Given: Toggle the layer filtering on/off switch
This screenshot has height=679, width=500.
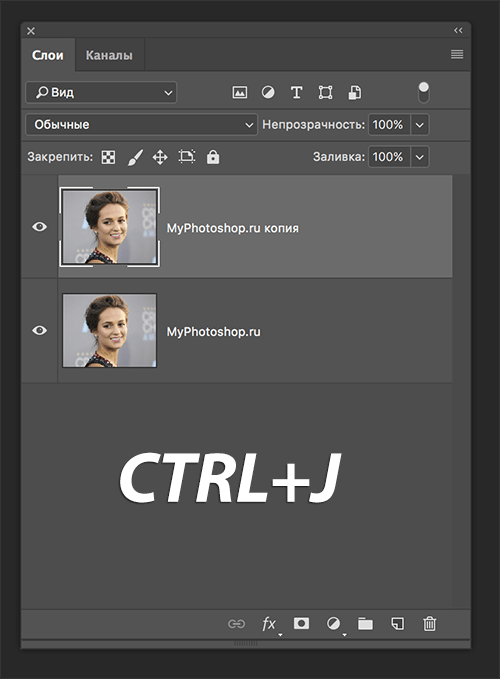Looking at the screenshot, I should pyautogui.click(x=424, y=93).
